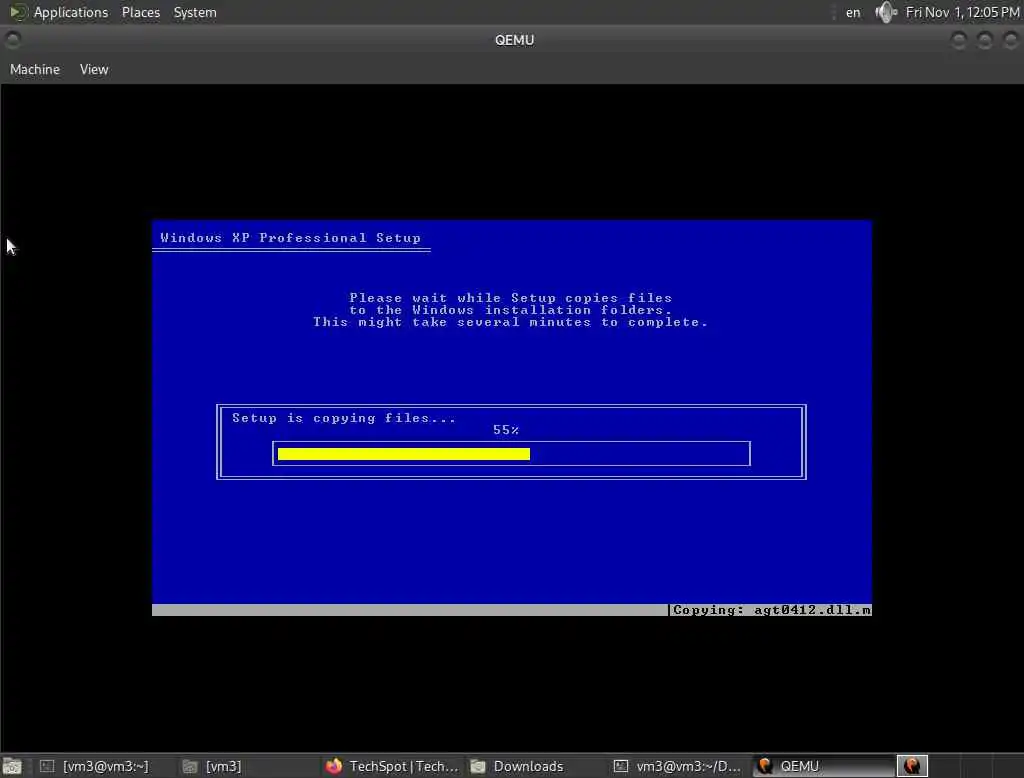The height and width of the screenshot is (778, 1024).
Task: Open the volume speaker icon
Action: [886, 12]
